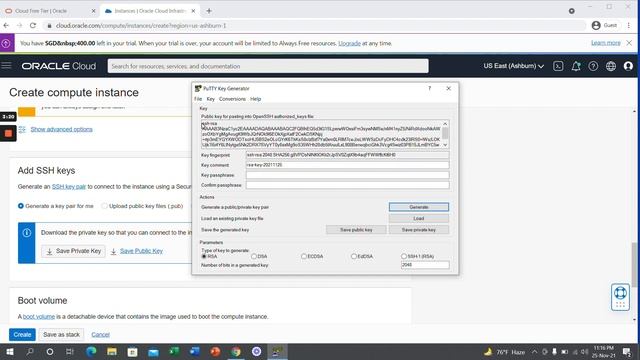Focus the Oracle Cloud search field
The height and width of the screenshot is (360, 640).
click(x=268, y=66)
